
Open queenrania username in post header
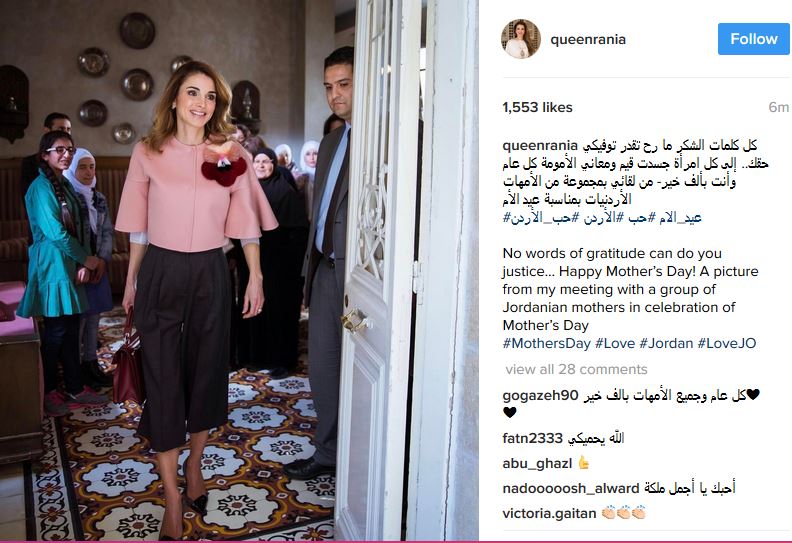(x=588, y=39)
